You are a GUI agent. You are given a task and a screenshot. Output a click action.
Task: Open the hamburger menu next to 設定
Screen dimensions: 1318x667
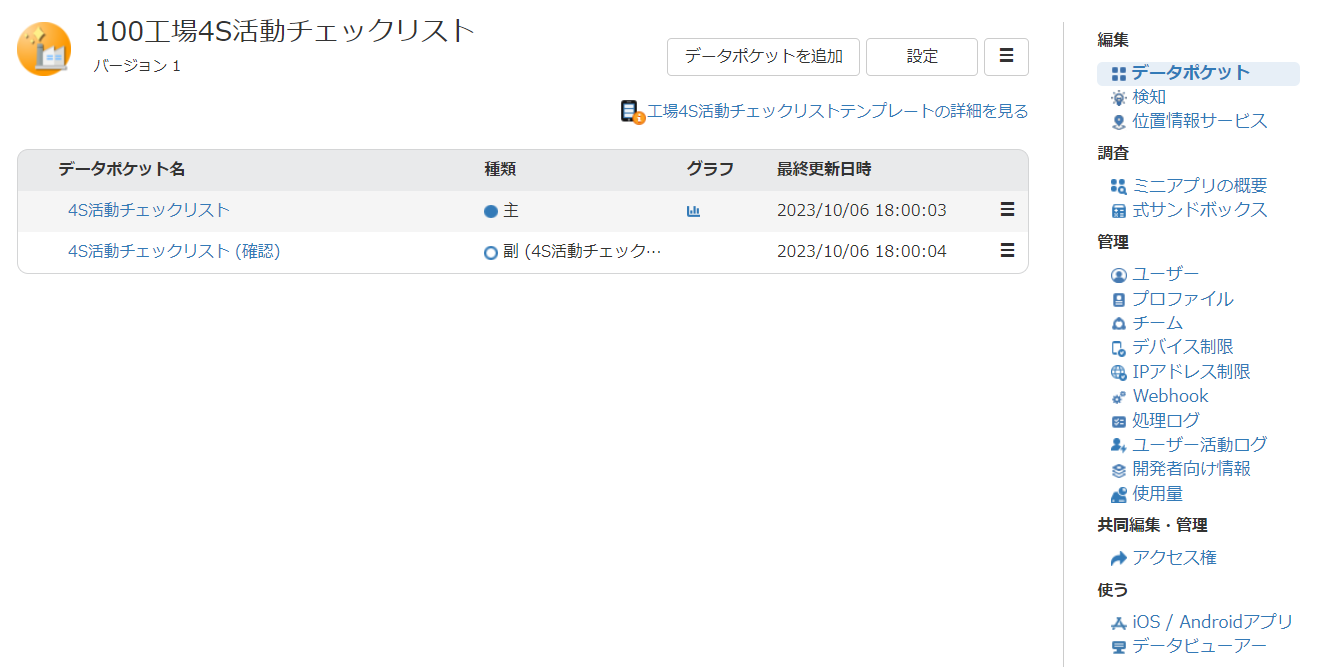[x=1006, y=57]
